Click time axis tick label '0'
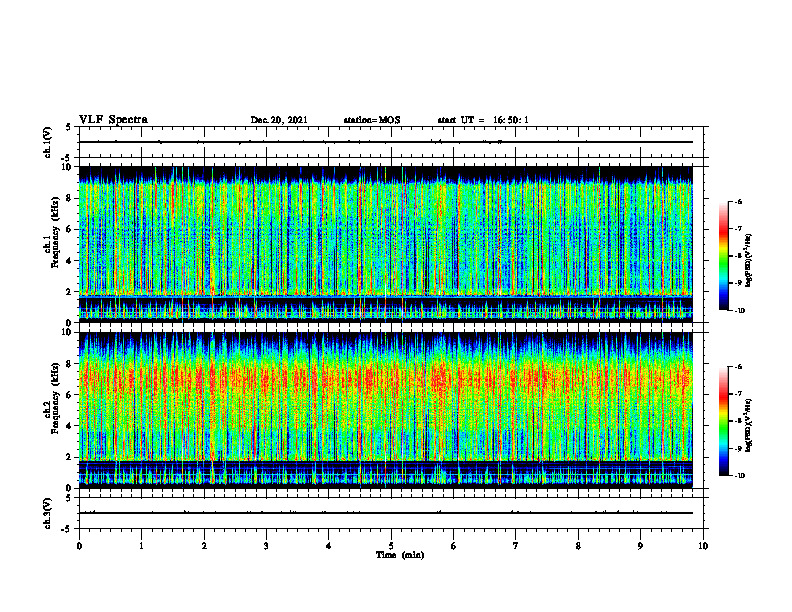 [79, 546]
